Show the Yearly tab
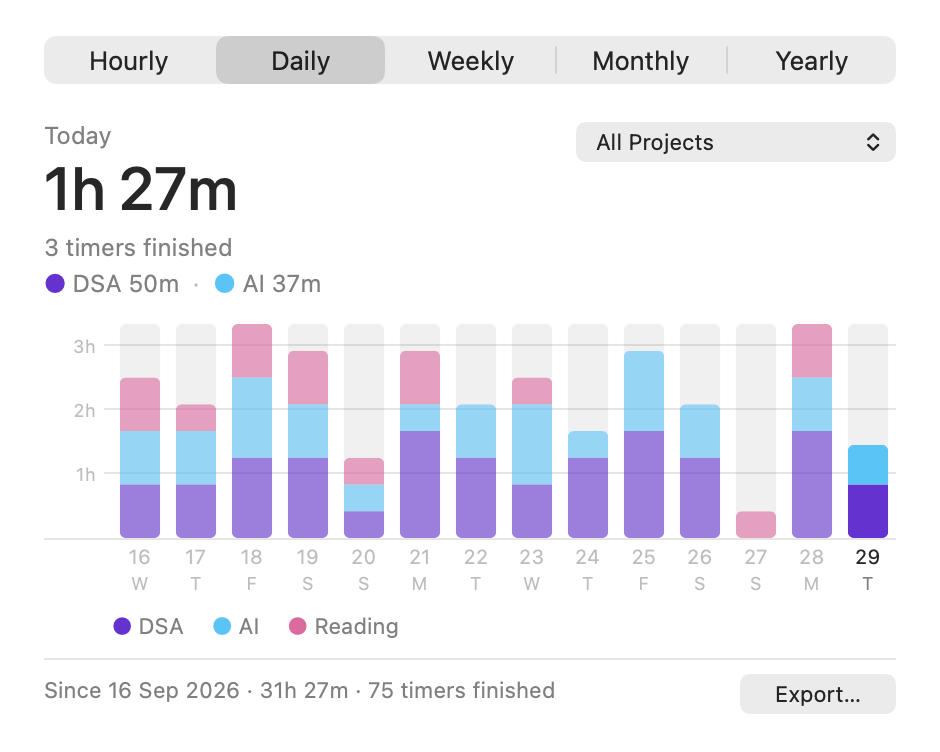Image resolution: width=940 pixels, height=752 pixels. pyautogui.click(x=811, y=61)
